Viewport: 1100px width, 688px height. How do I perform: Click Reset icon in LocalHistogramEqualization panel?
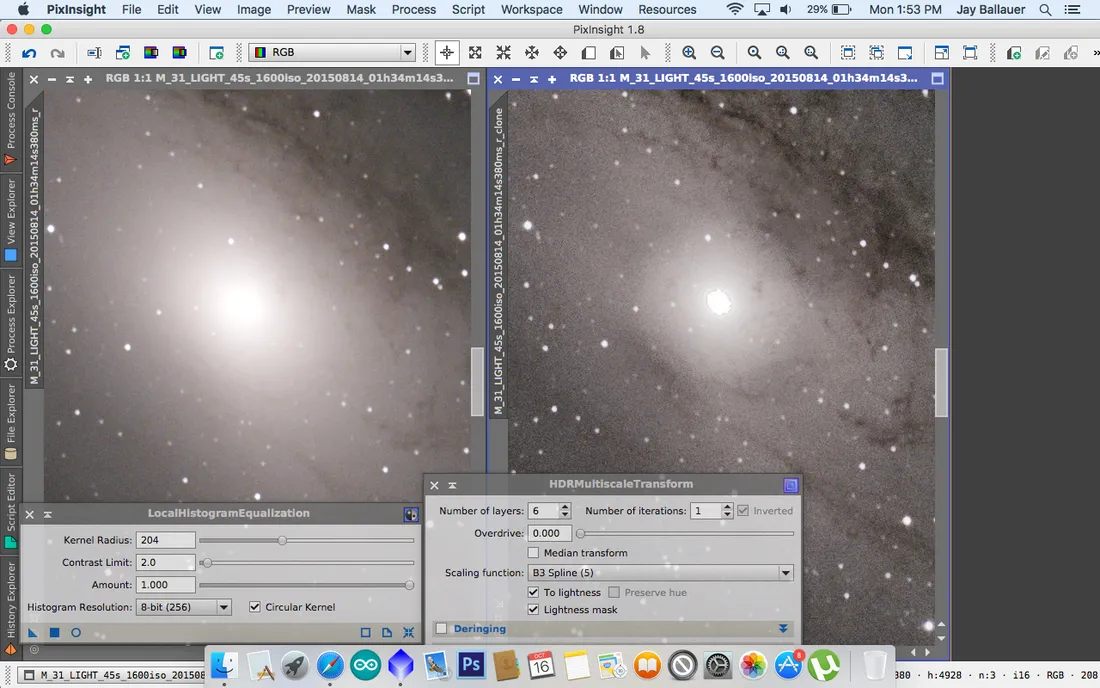pos(408,633)
